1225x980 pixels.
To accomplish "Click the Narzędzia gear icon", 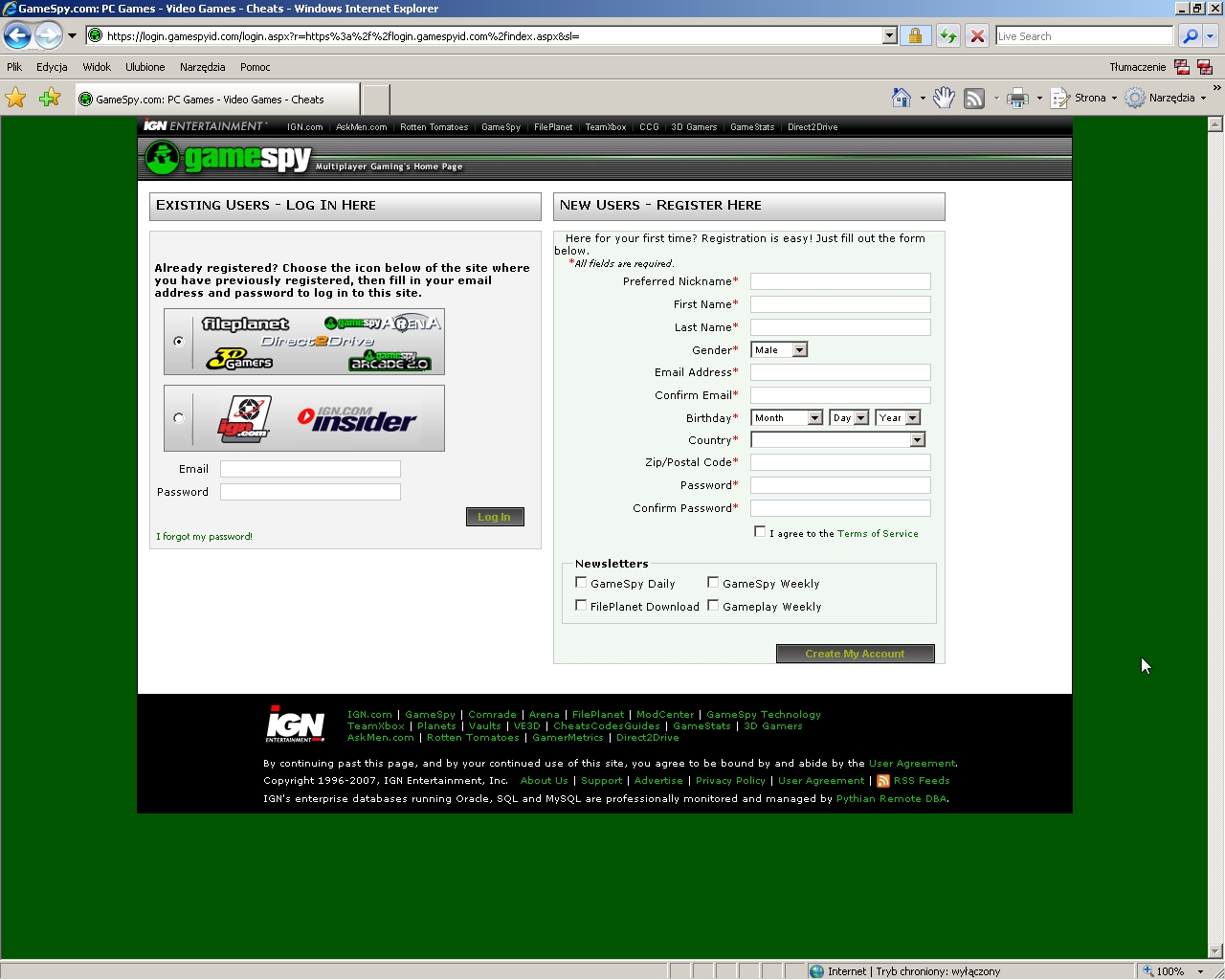I will (x=1135, y=98).
